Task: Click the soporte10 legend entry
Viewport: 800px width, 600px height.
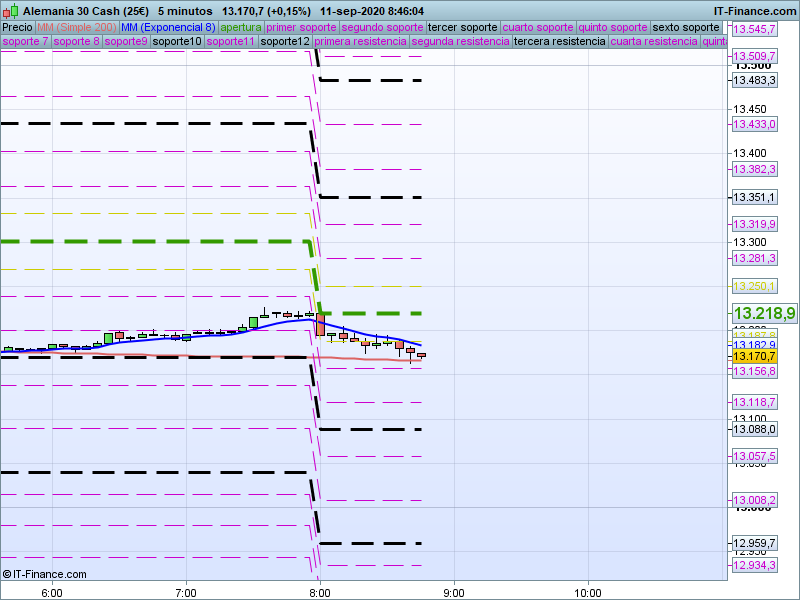Action: point(178,42)
